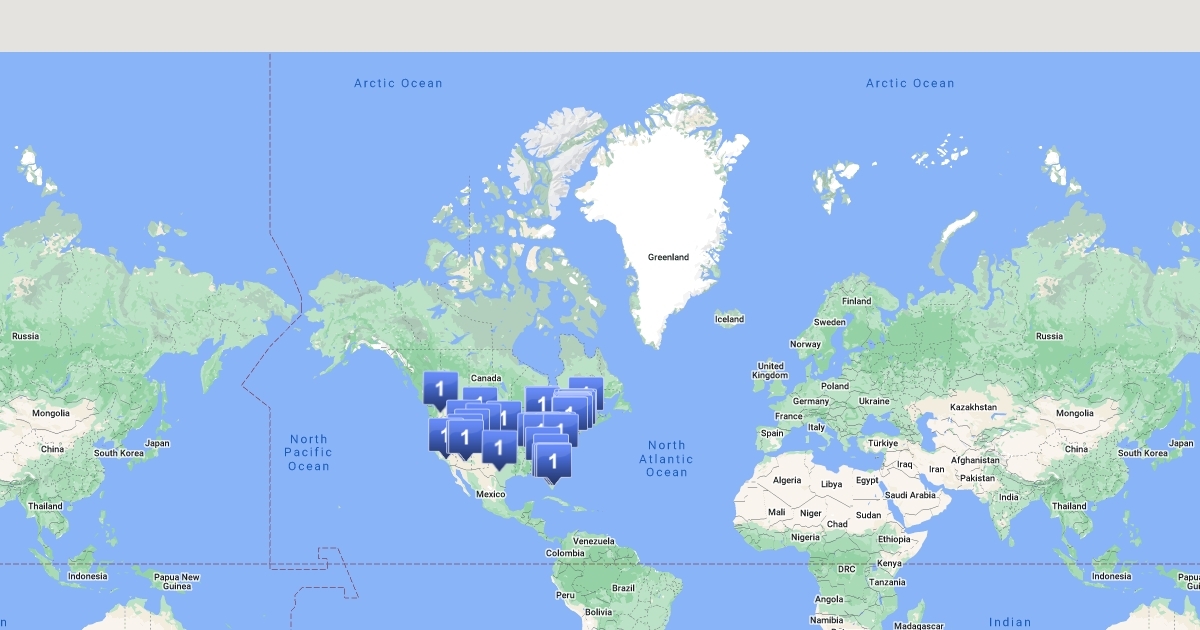Image resolution: width=1200 pixels, height=630 pixels.
Task: Click the Mexico label below the markers
Action: tap(490, 494)
